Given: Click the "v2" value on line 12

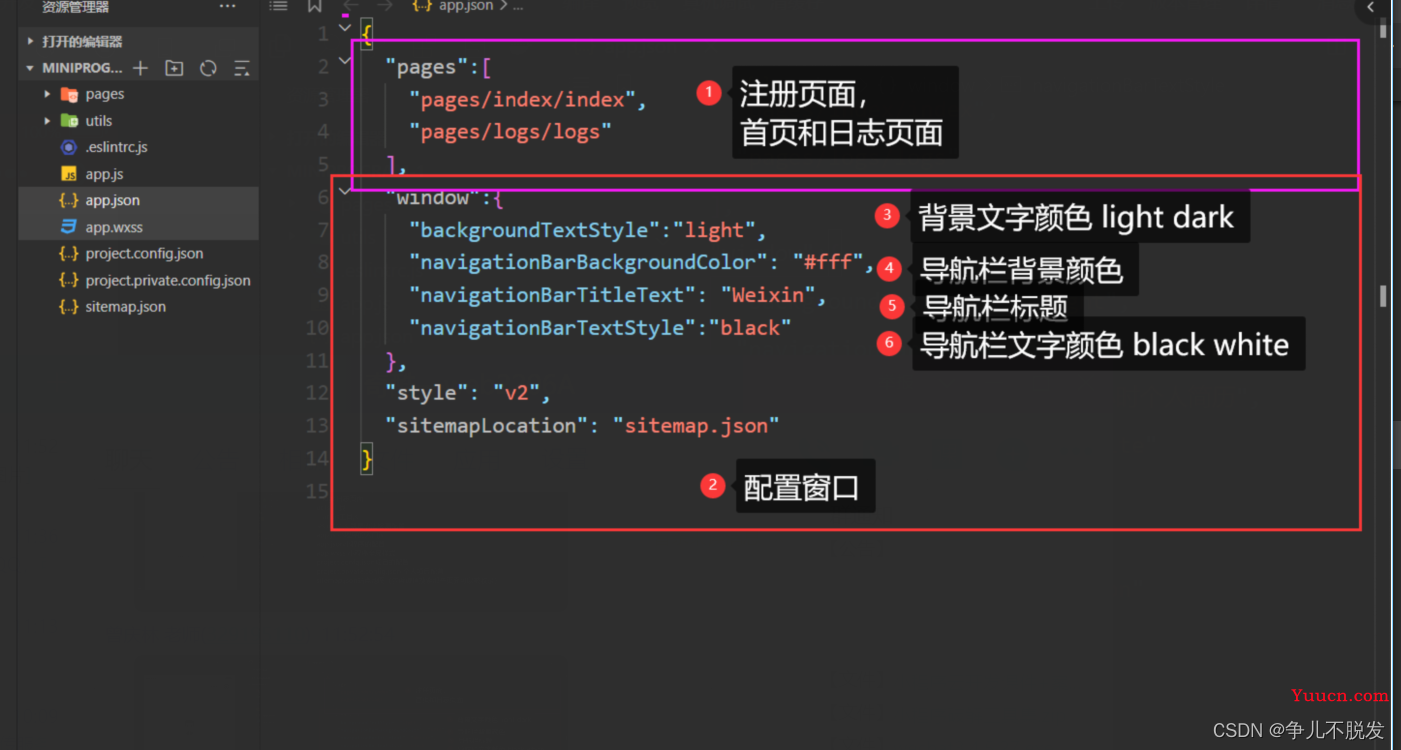Looking at the screenshot, I should pyautogui.click(x=516, y=392).
